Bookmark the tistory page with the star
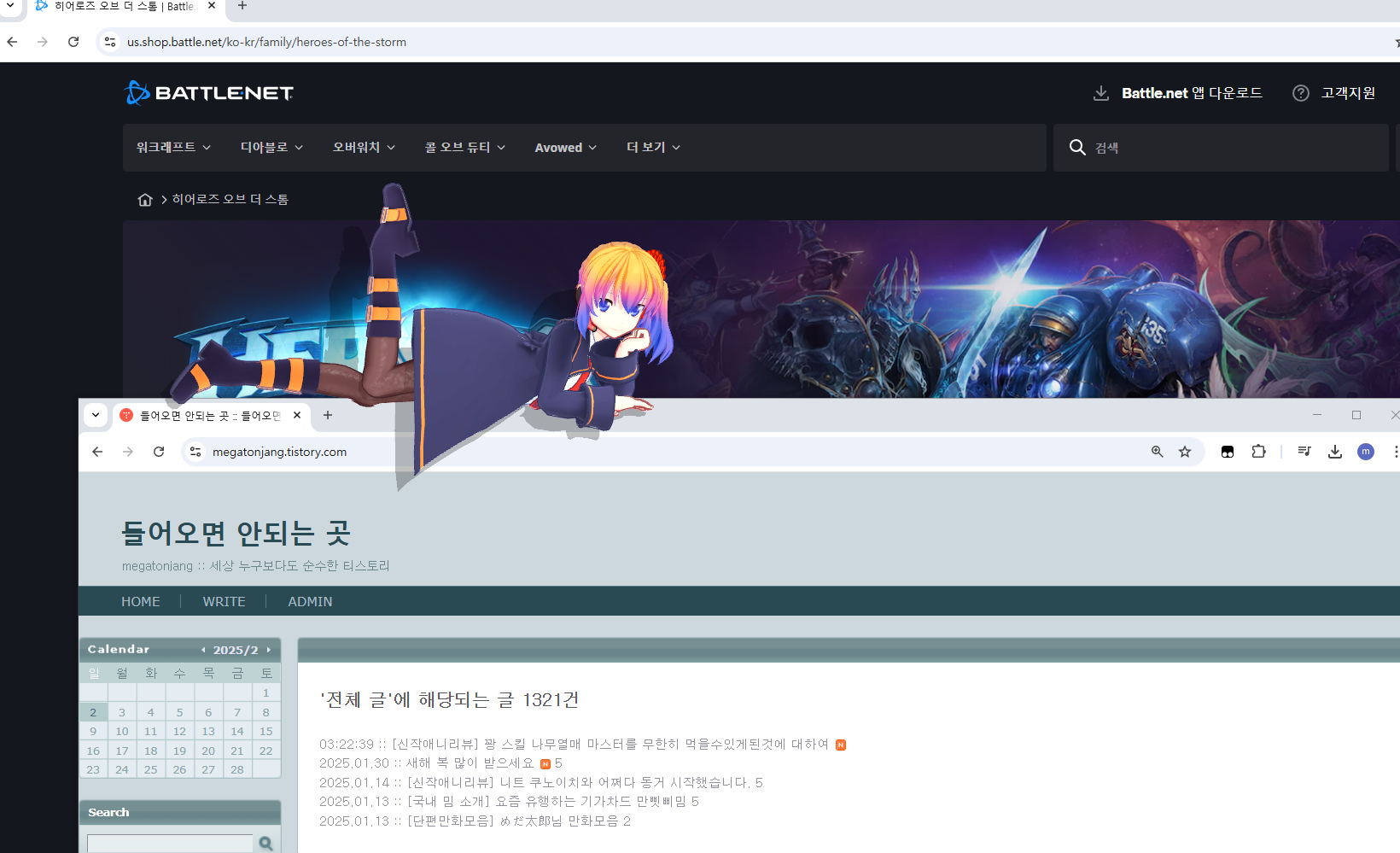The width and height of the screenshot is (1400, 853). click(1185, 452)
